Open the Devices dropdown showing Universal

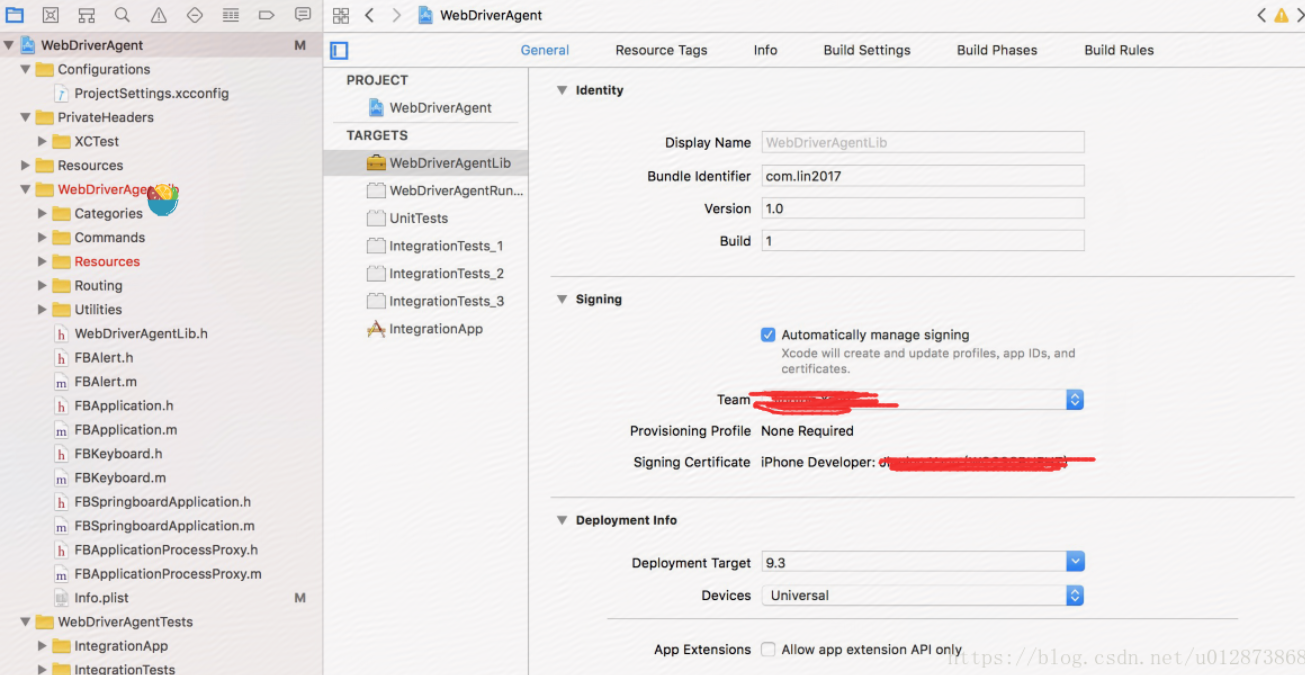[x=922, y=595]
